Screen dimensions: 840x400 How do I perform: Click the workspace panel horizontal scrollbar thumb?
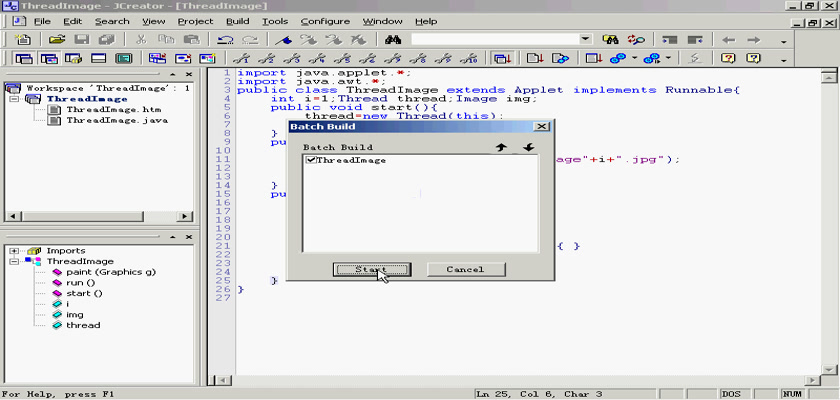click(x=83, y=216)
